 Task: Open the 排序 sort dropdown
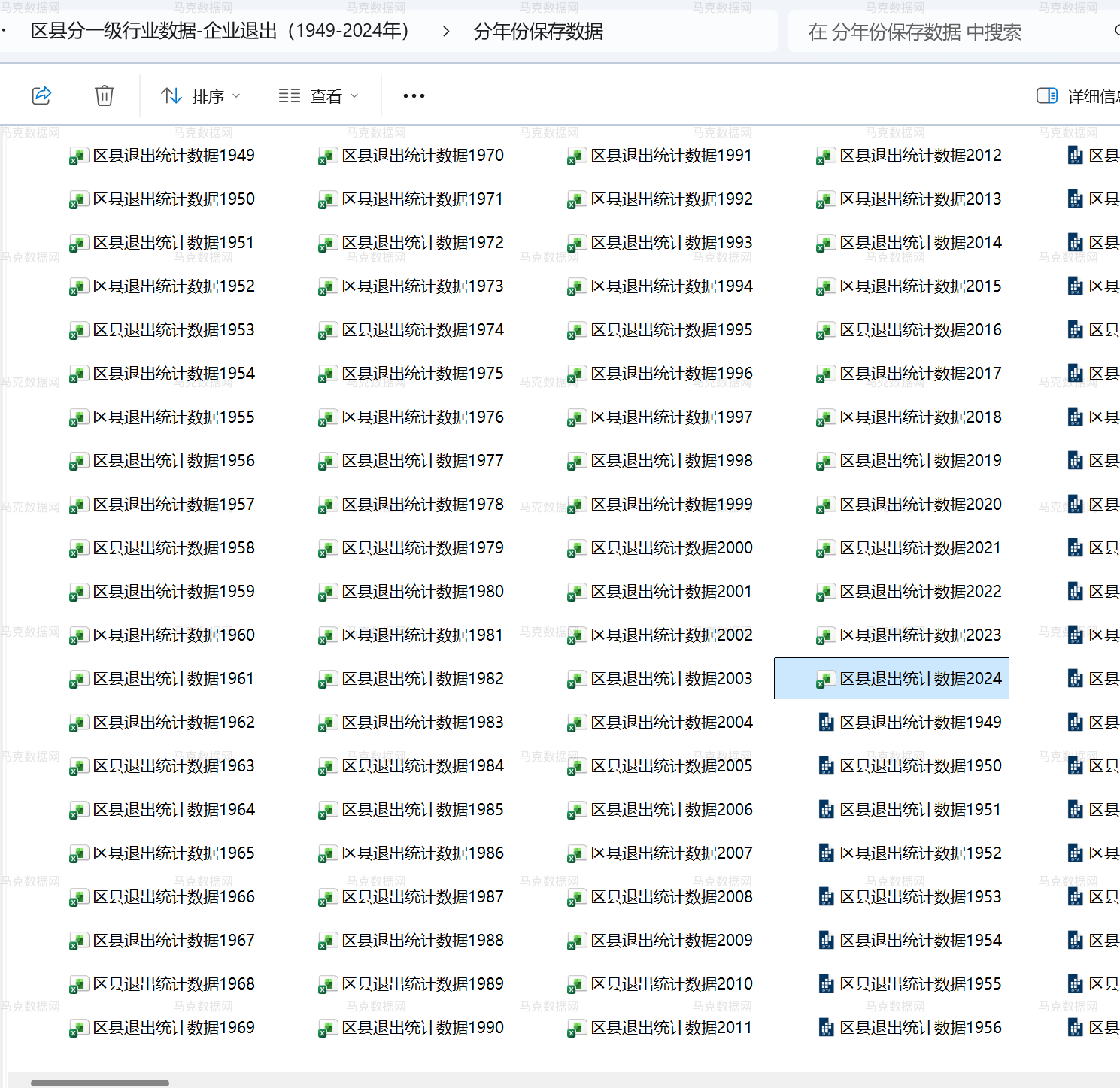(201, 96)
